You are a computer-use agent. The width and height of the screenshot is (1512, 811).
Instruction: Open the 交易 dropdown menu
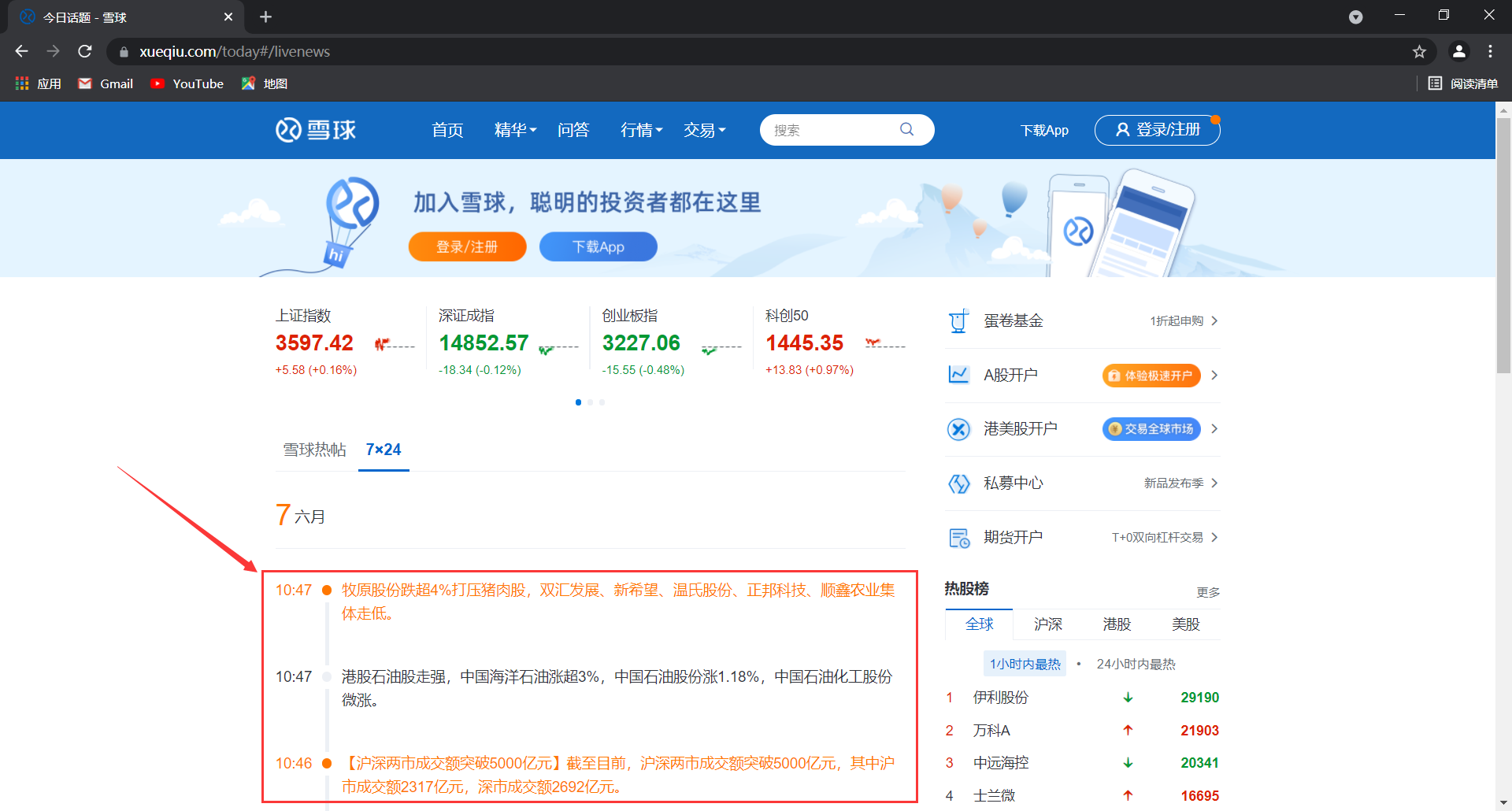click(704, 130)
